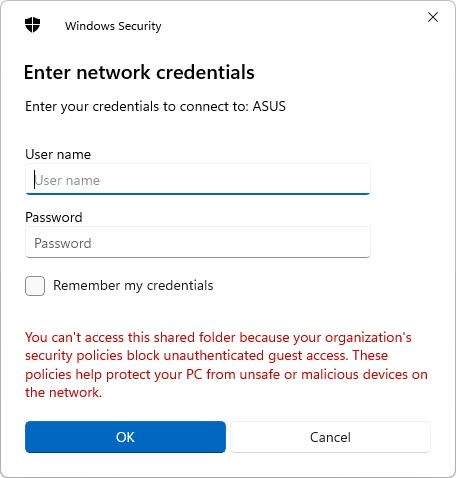This screenshot has height=478, width=456.
Task: Select the 'User name' field label
Action: 58,154
